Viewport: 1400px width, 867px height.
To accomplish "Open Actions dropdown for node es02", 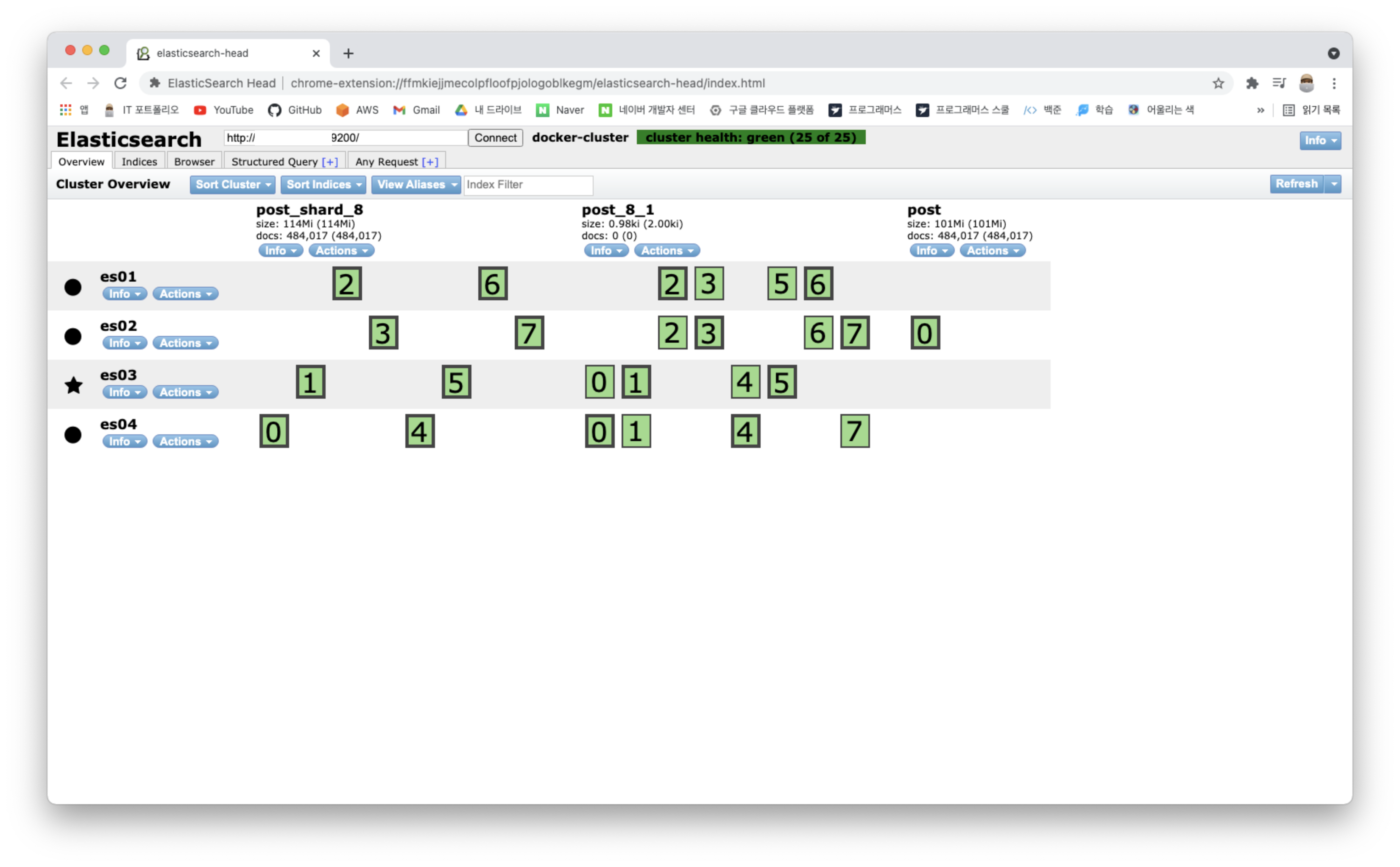I will (186, 343).
